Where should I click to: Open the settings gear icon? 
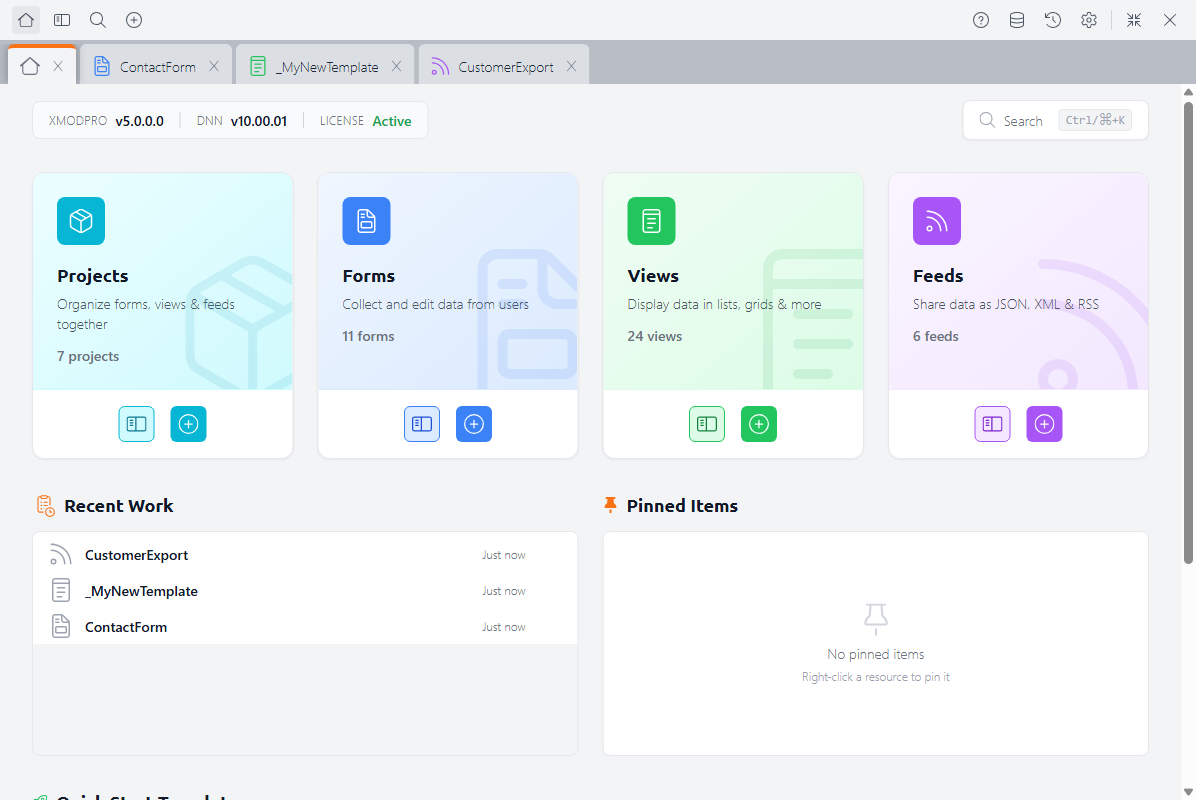point(1088,20)
